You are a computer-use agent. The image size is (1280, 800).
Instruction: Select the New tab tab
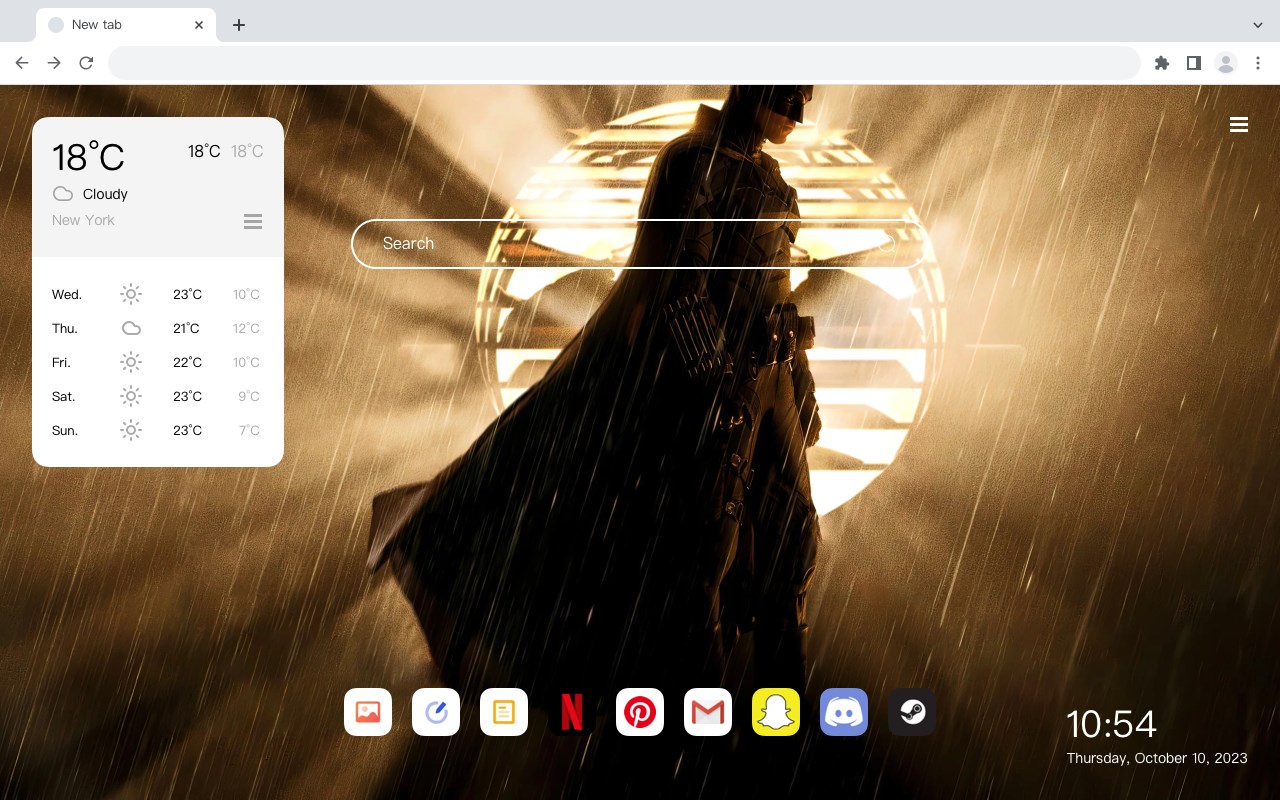[126, 25]
